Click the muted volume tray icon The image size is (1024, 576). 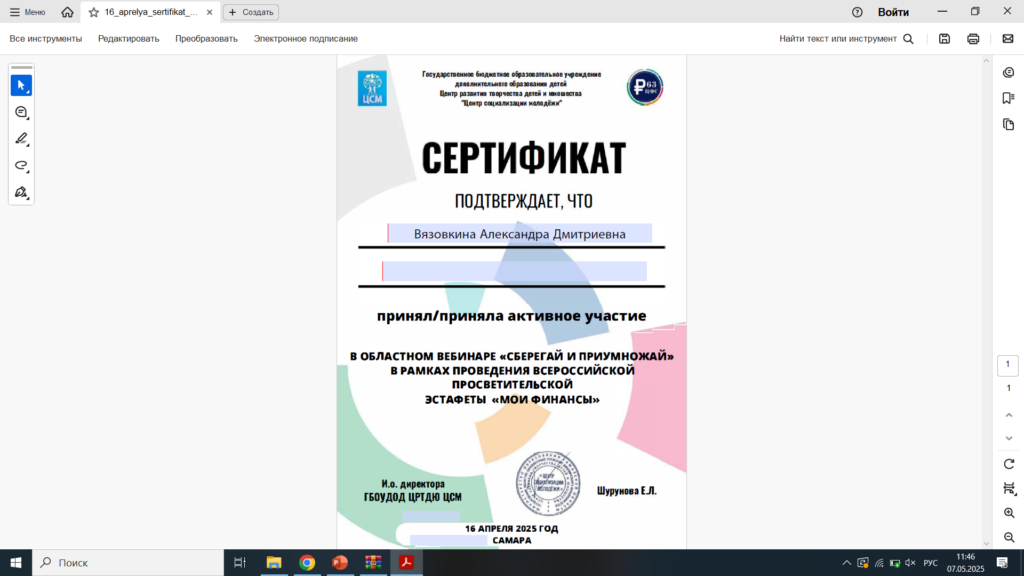point(910,563)
